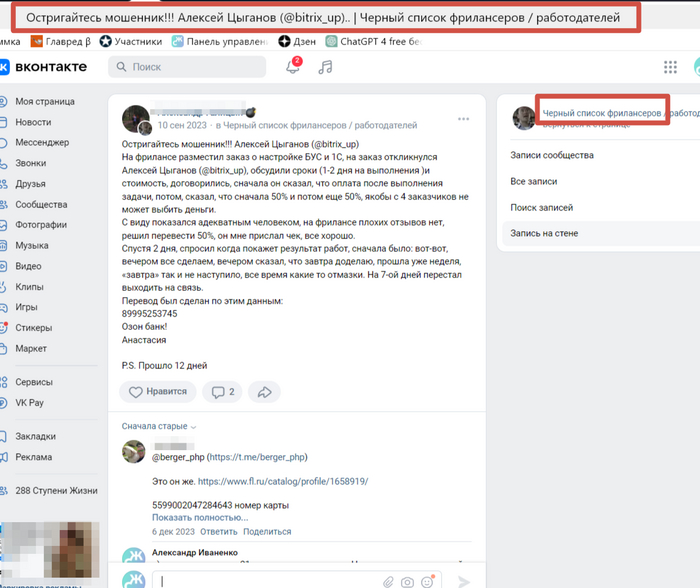Expand the Сначала старые sort dropdown
The height and width of the screenshot is (588, 700).
coord(158,426)
